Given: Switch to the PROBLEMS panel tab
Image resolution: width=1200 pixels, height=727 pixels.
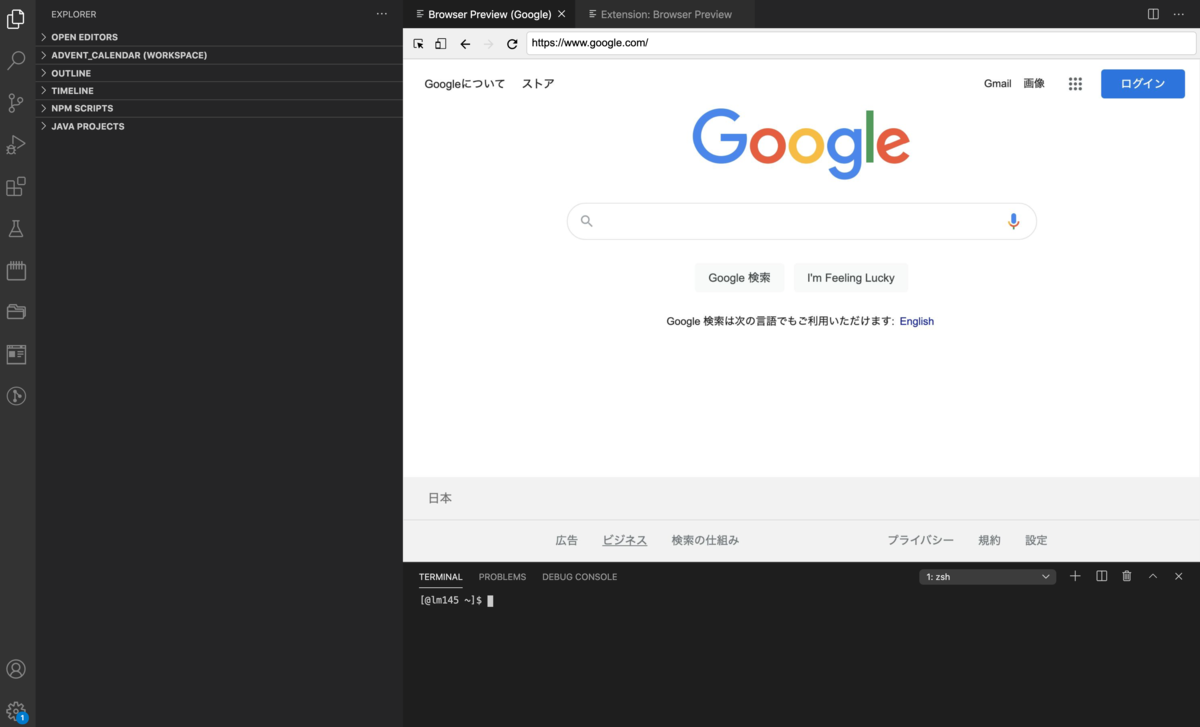Looking at the screenshot, I should coord(502,577).
